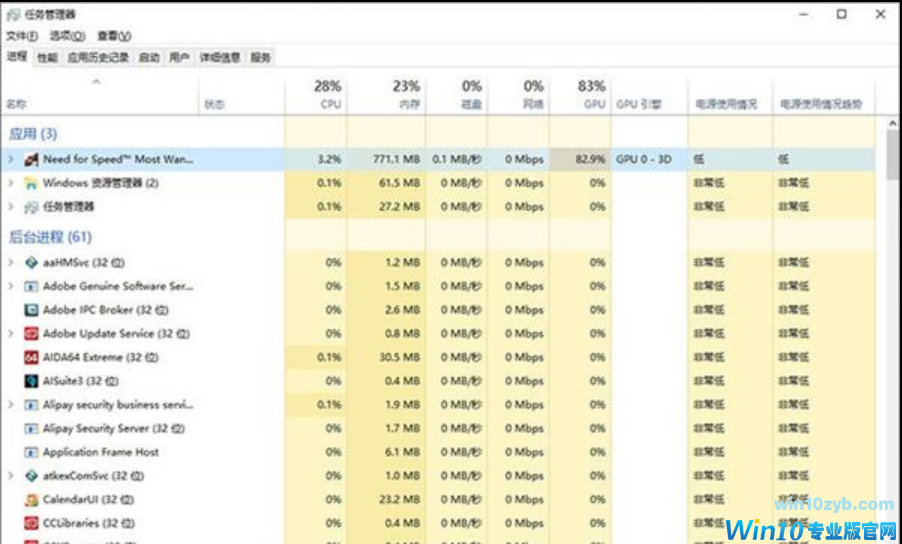Expand the atkexComSvc process entry
The image size is (902, 544).
pyautogui.click(x=10, y=476)
